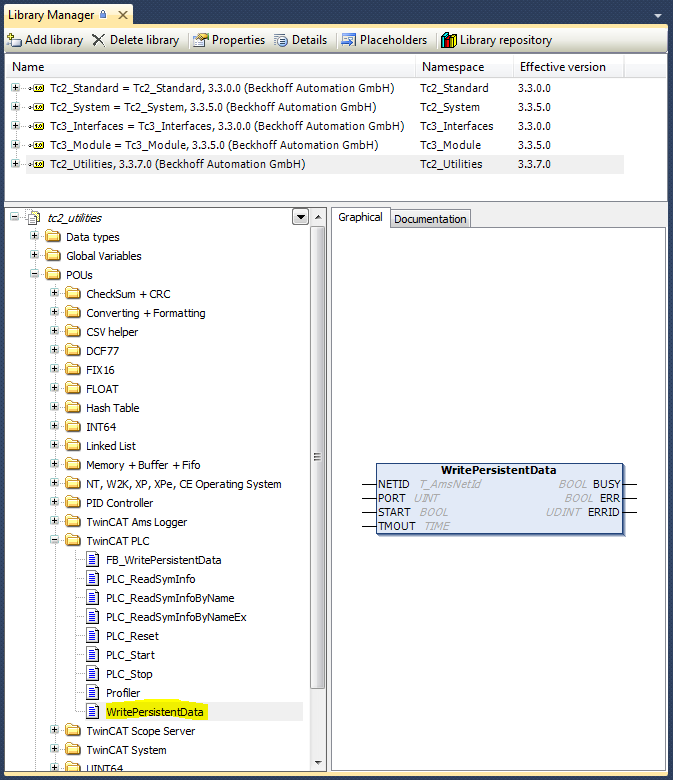This screenshot has width=673, height=780.
Task: Click the DCF77 folder icon
Action: [x=73, y=350]
